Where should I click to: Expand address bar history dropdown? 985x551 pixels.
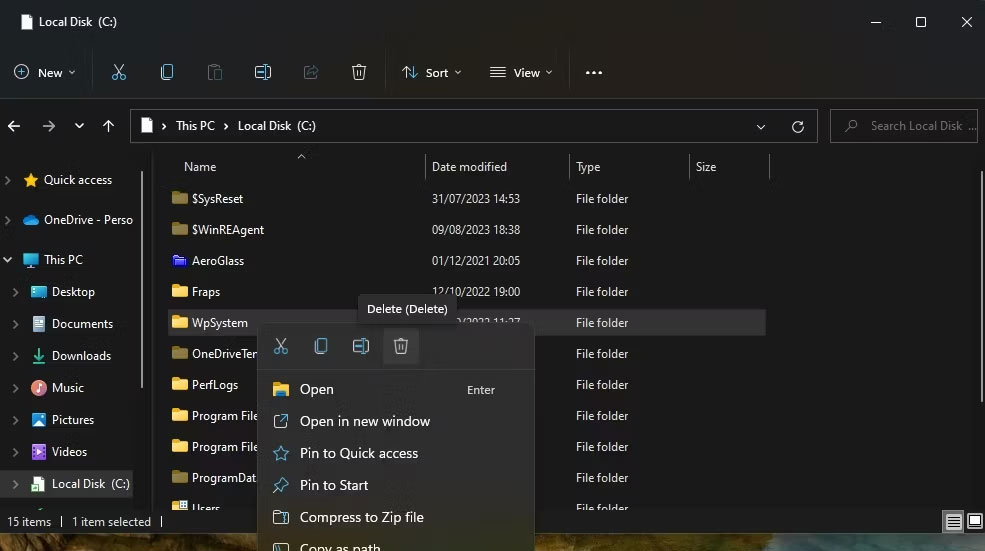tap(761, 126)
